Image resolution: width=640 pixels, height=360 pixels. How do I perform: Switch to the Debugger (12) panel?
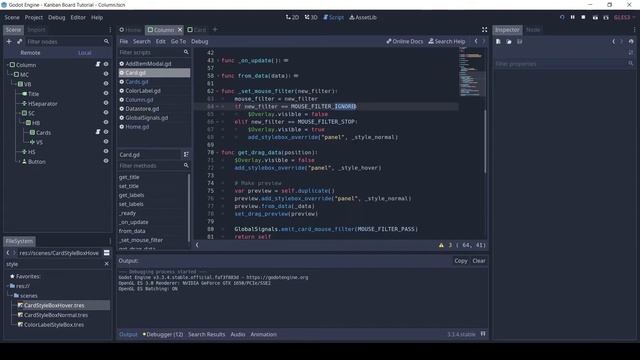click(163, 334)
